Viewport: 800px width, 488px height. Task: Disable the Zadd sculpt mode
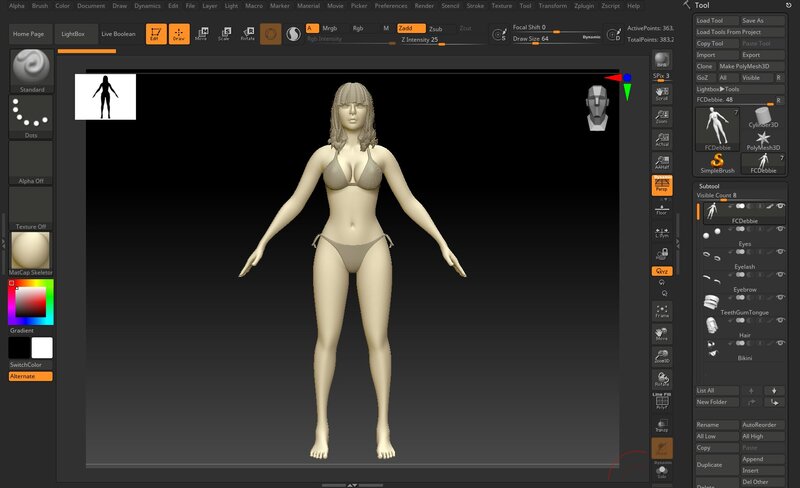point(411,28)
